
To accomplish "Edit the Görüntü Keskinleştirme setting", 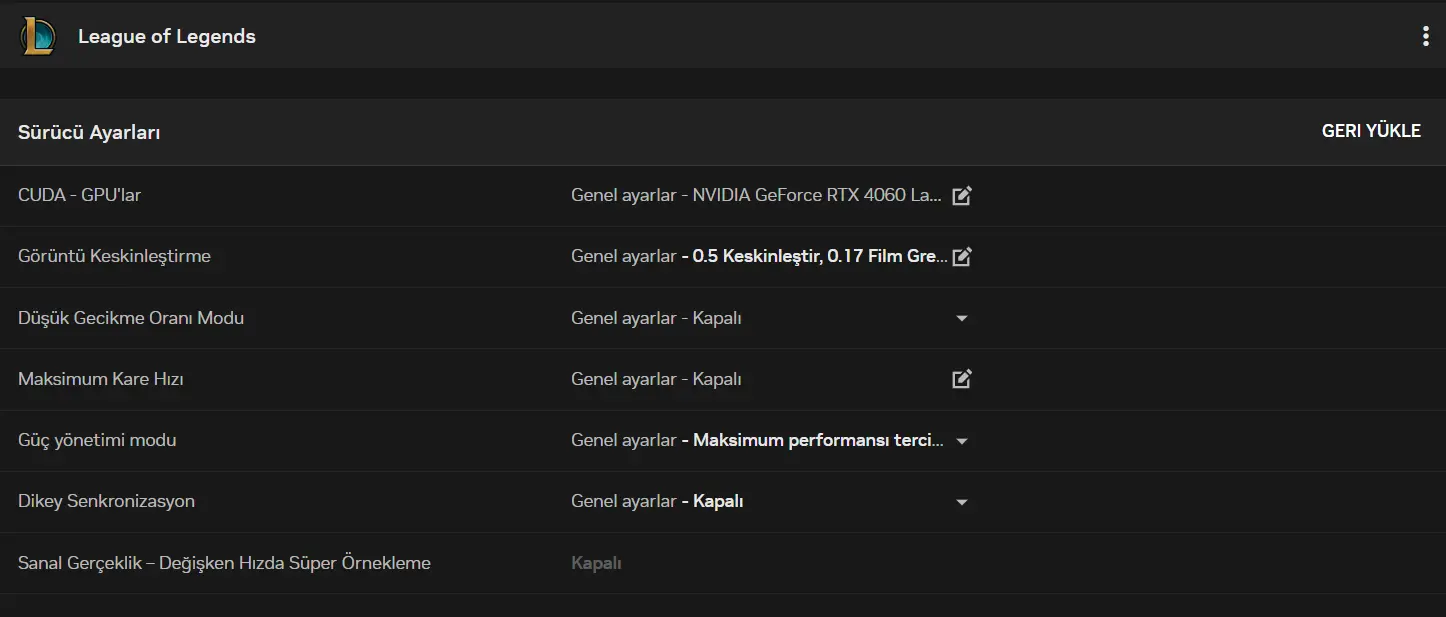I will coord(962,257).
